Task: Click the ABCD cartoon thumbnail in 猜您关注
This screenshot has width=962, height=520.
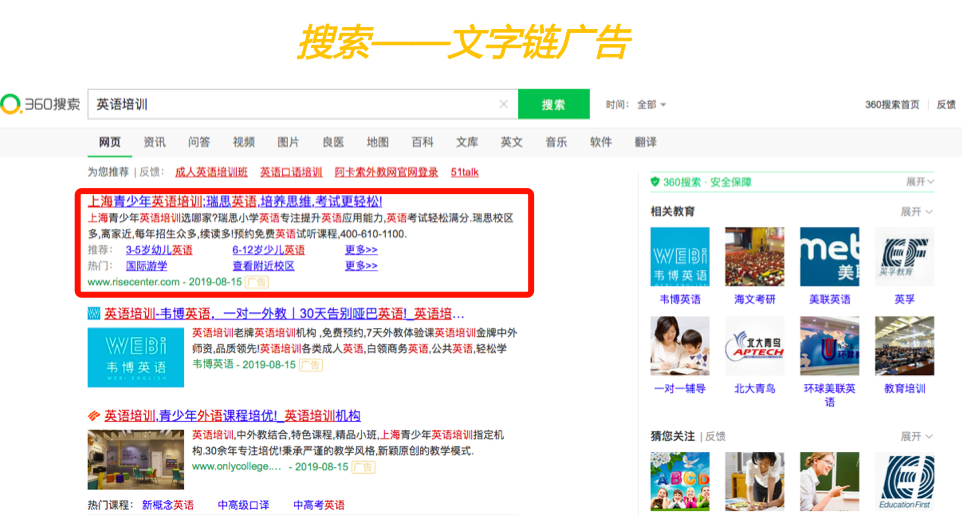Action: coord(680,481)
